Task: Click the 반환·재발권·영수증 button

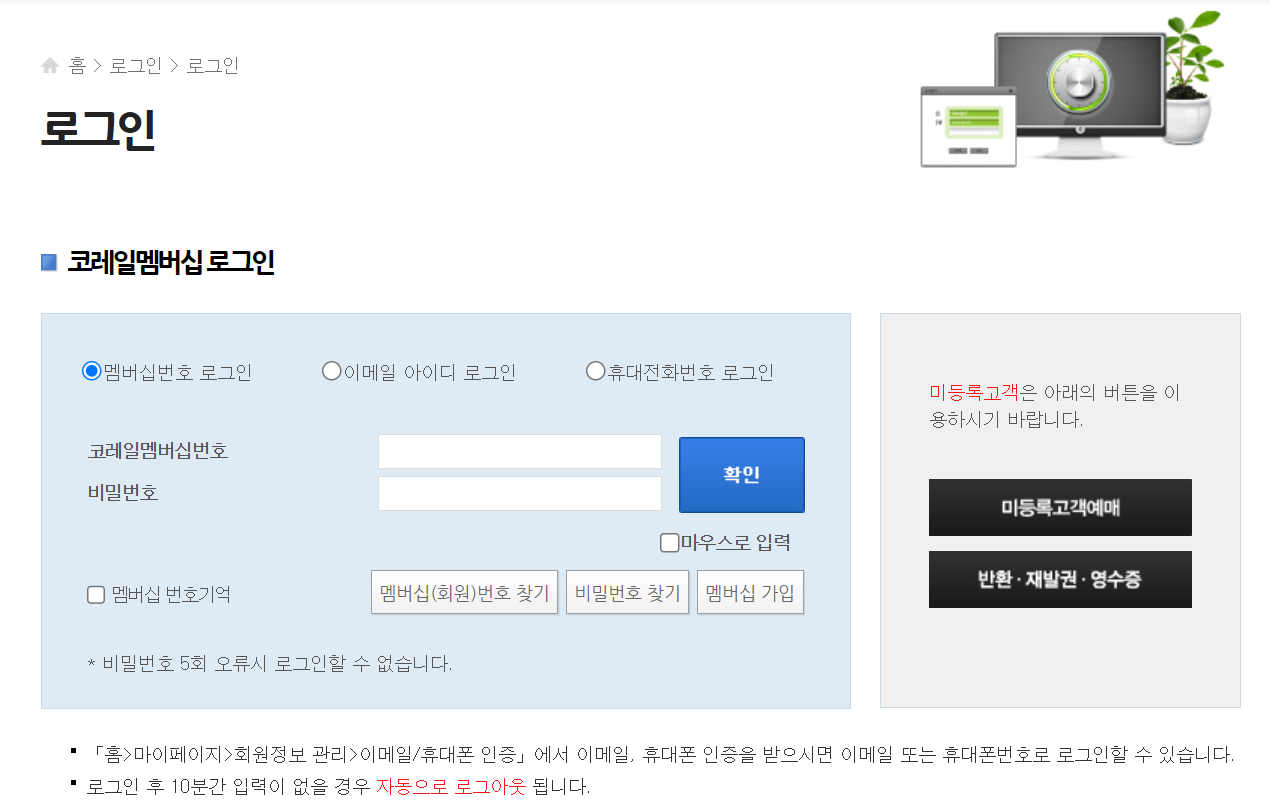Action: coord(1060,579)
